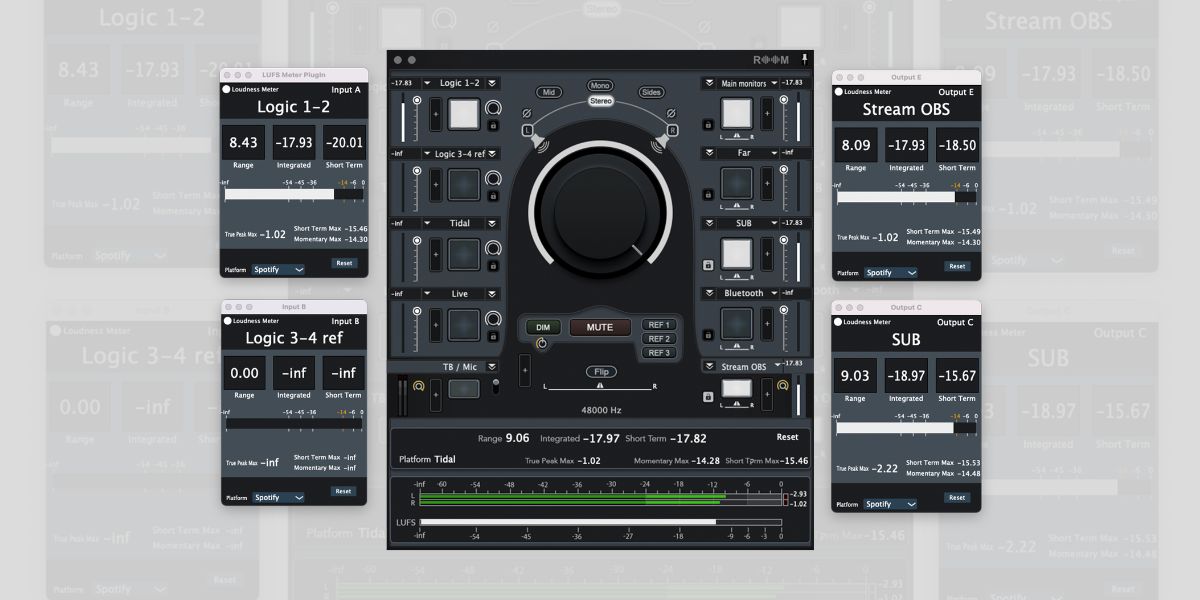Screen dimensions: 1200x600
Task: Click the round knob icon for Tidal input
Action: (492, 248)
